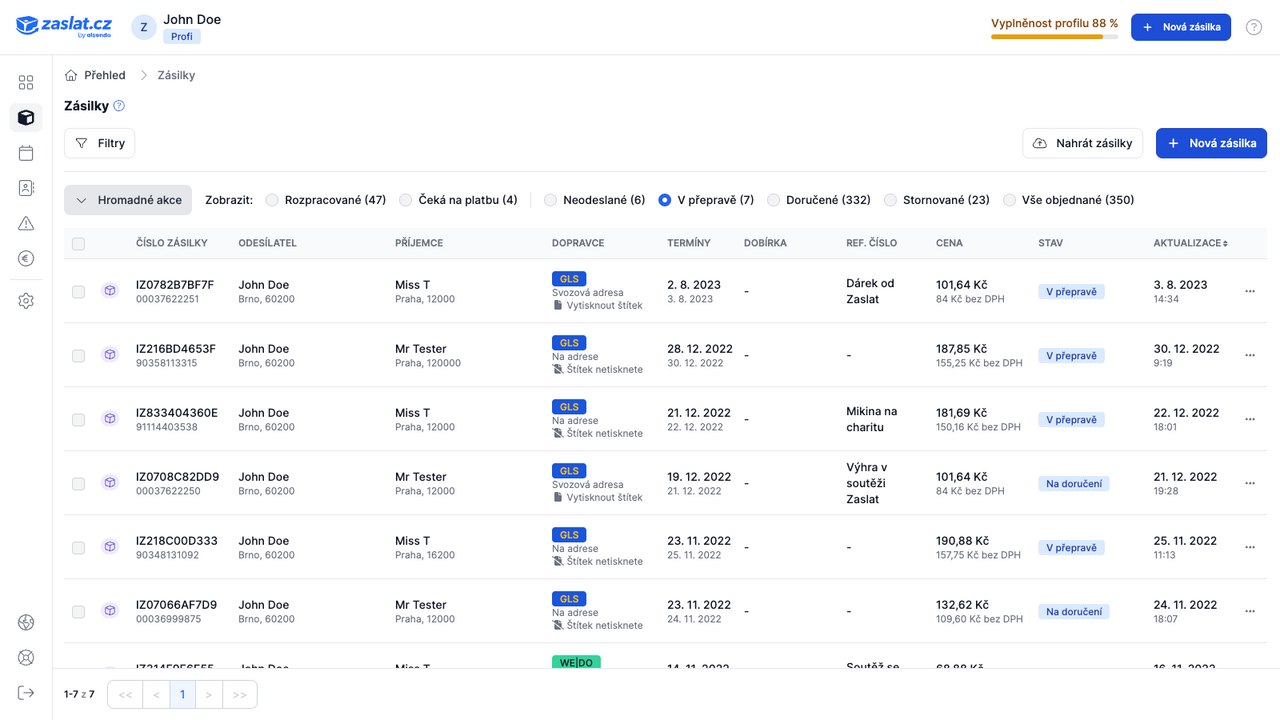Open the shipments box icon in sidebar
1280x720 pixels.
(x=26, y=118)
